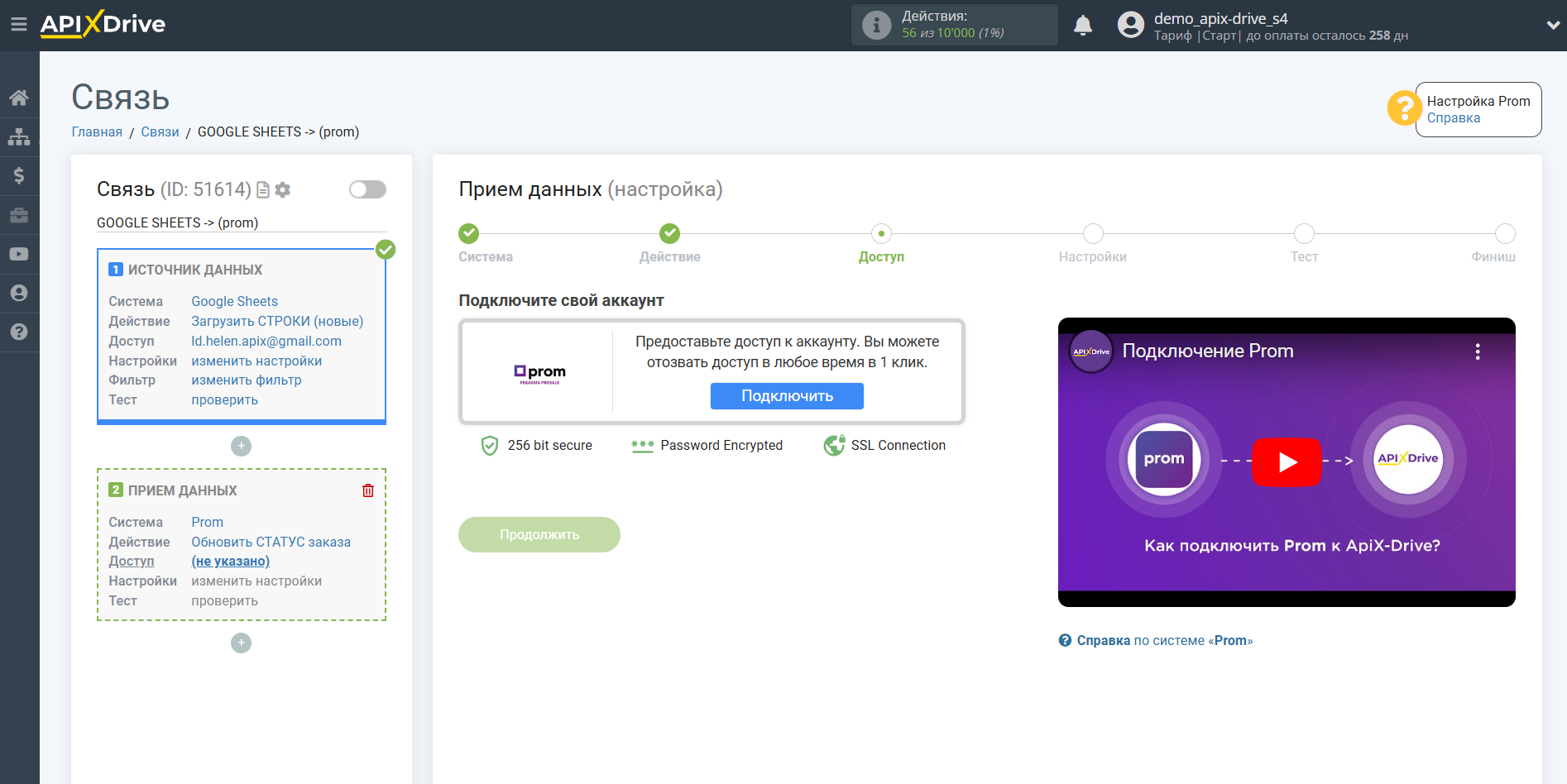Click изменить настройки in source block
This screenshot has height=784, width=1567.
point(256,361)
